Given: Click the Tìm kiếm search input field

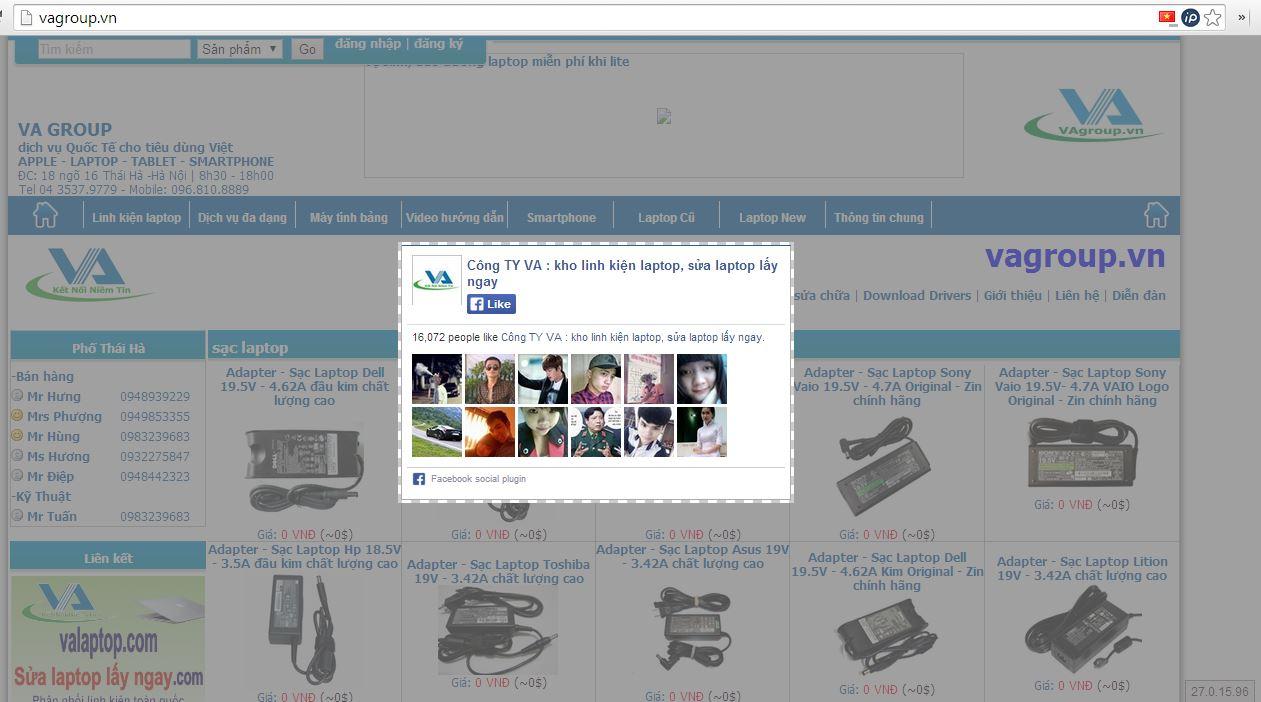Looking at the screenshot, I should (x=114, y=49).
